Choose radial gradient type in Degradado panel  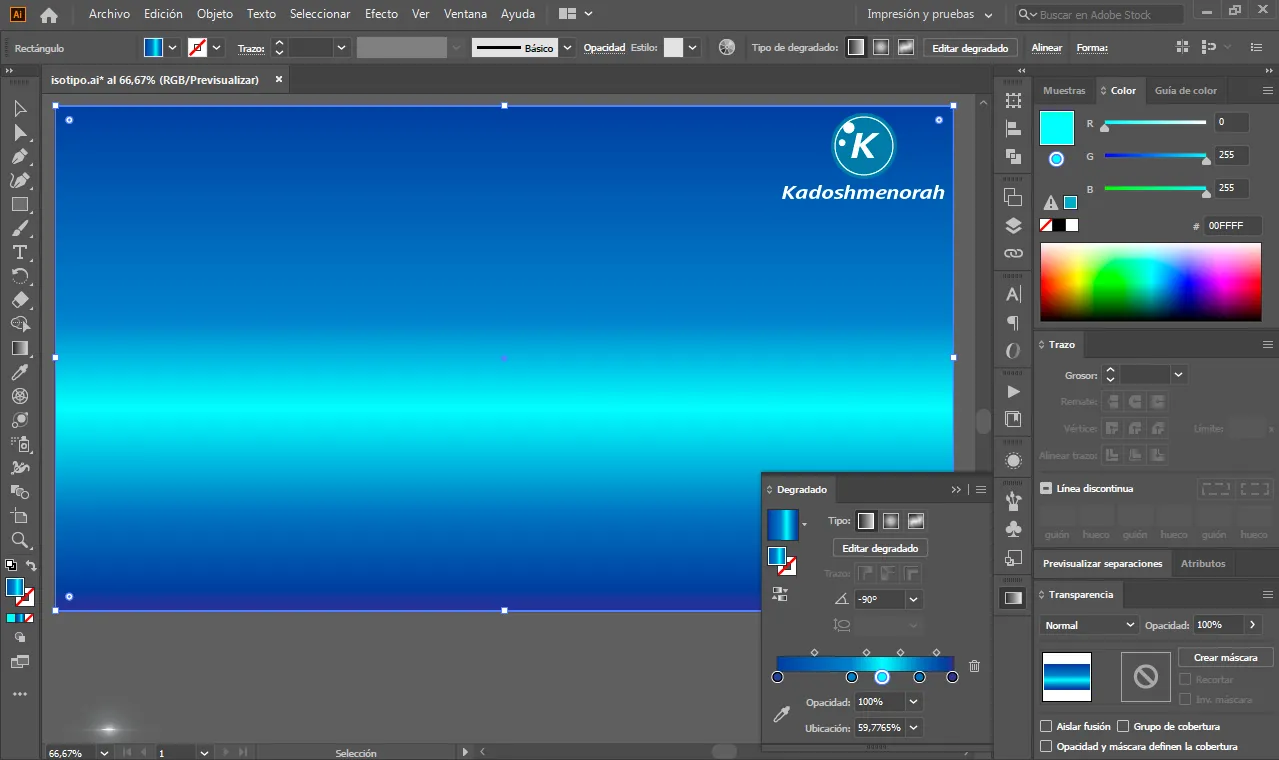tap(890, 521)
